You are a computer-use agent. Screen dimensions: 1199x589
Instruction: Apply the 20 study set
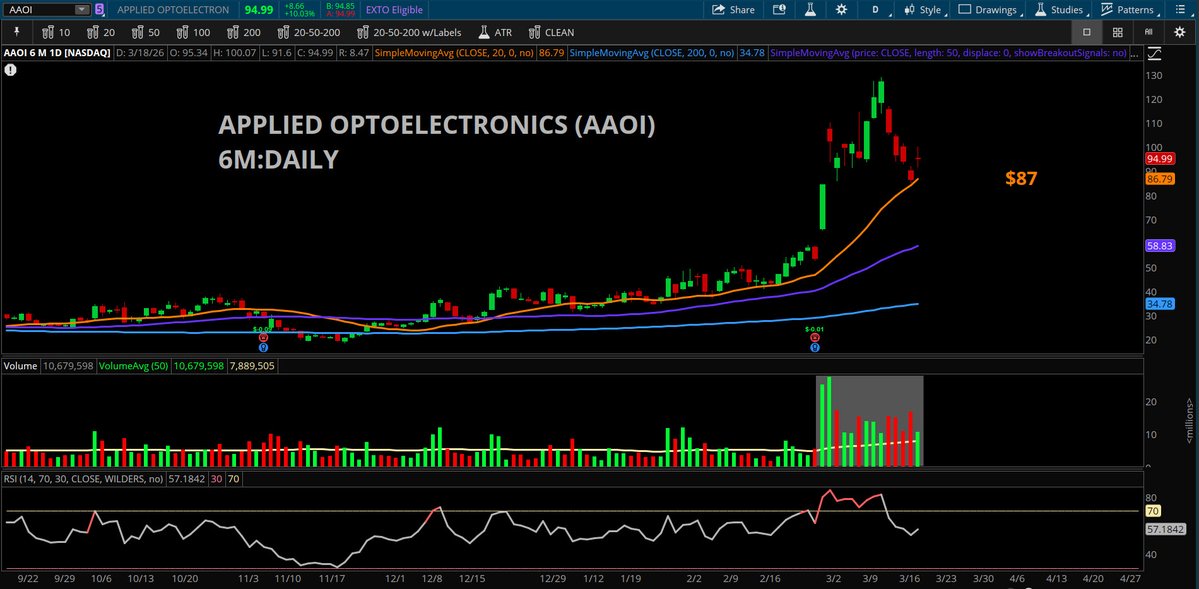click(102, 32)
